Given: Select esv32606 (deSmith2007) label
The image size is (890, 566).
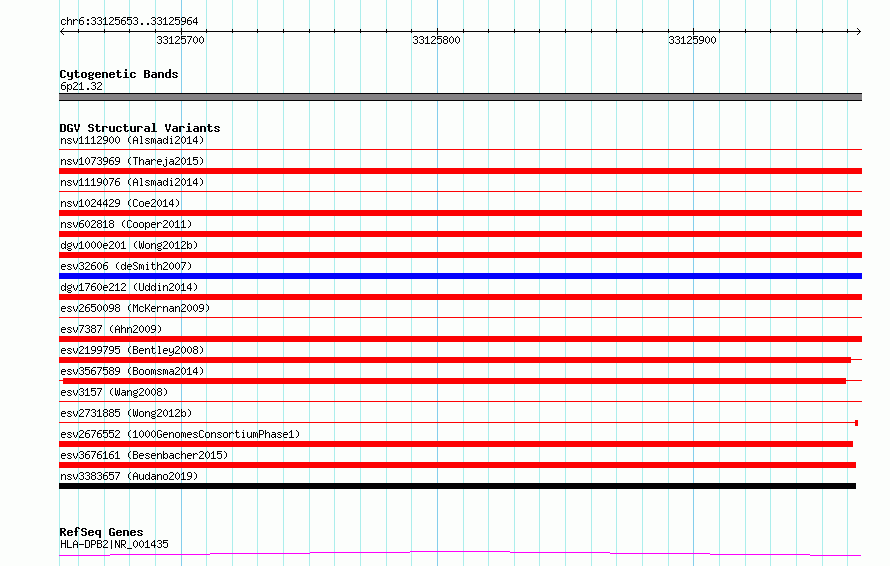Looking at the screenshot, I should point(126,266).
